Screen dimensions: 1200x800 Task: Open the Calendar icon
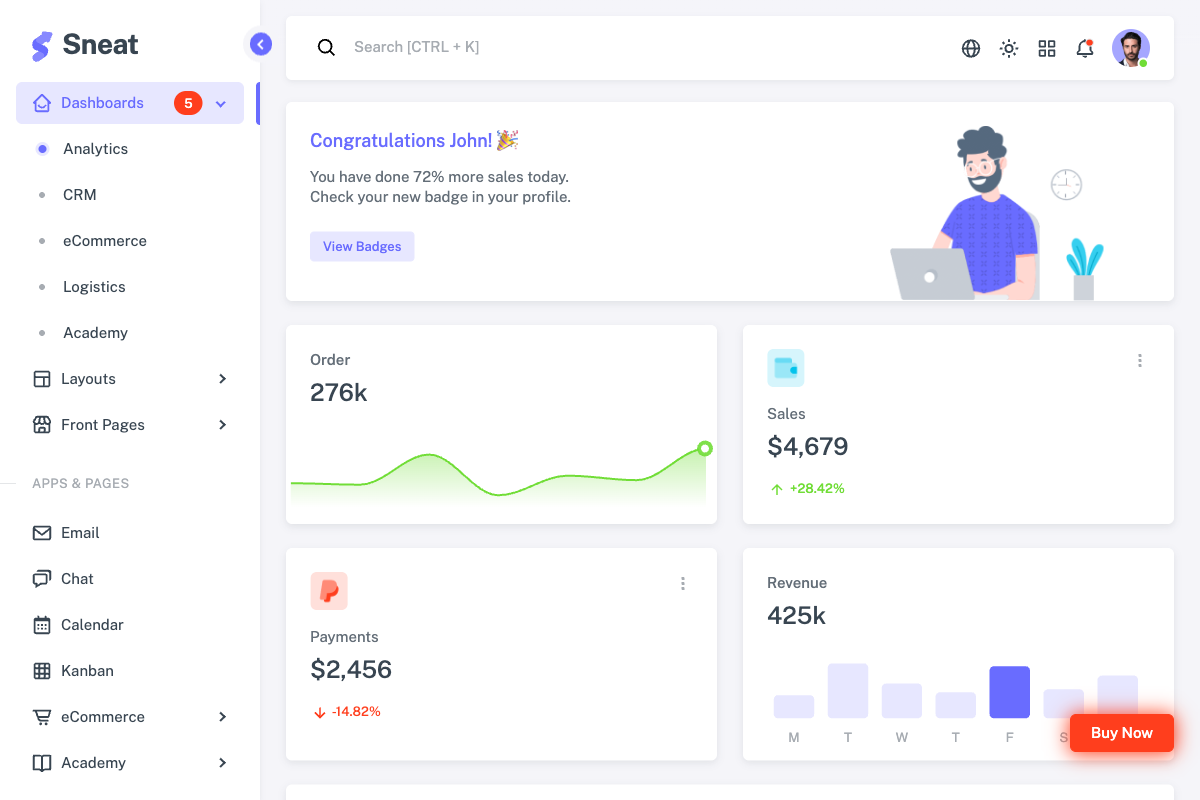[x=41, y=624]
